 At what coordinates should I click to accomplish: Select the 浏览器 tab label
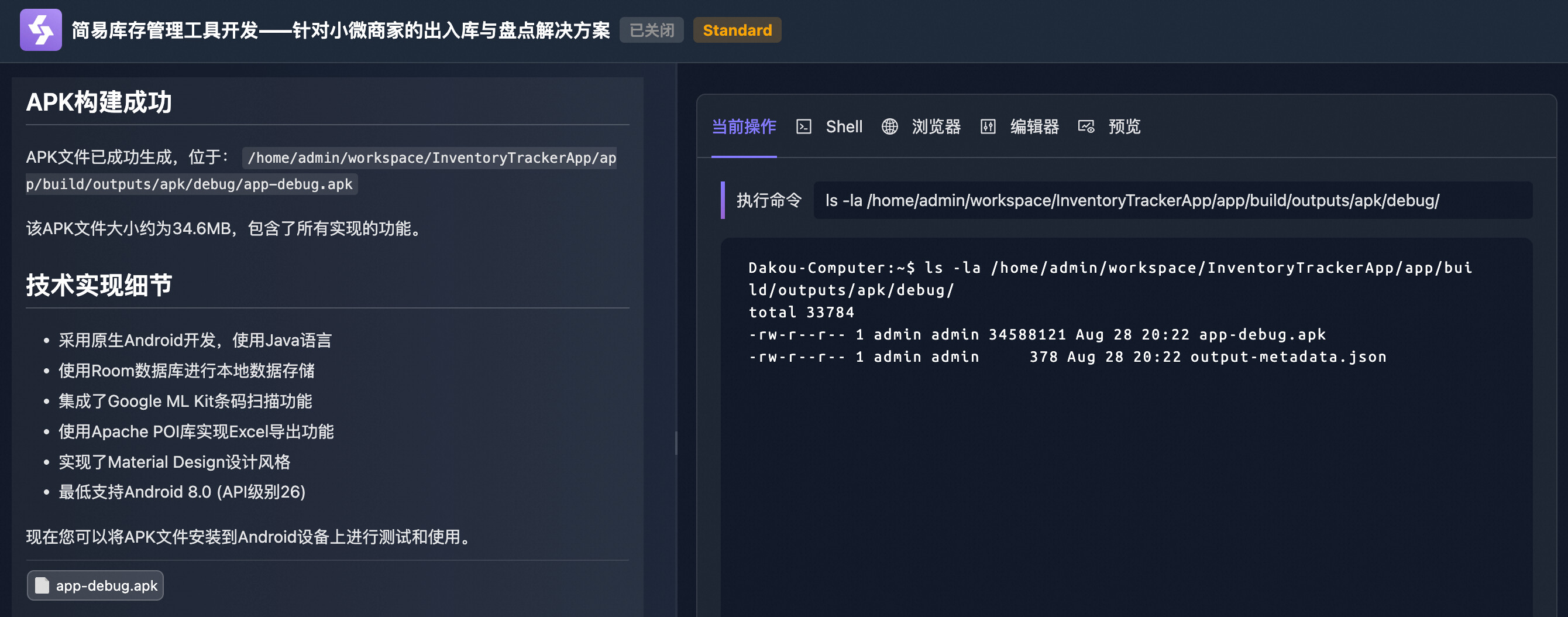point(936,126)
